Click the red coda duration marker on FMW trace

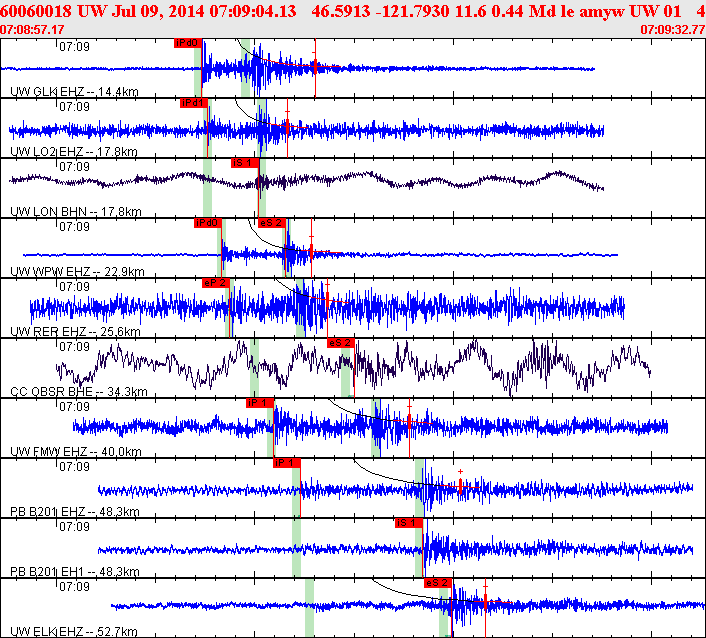[x=409, y=422]
